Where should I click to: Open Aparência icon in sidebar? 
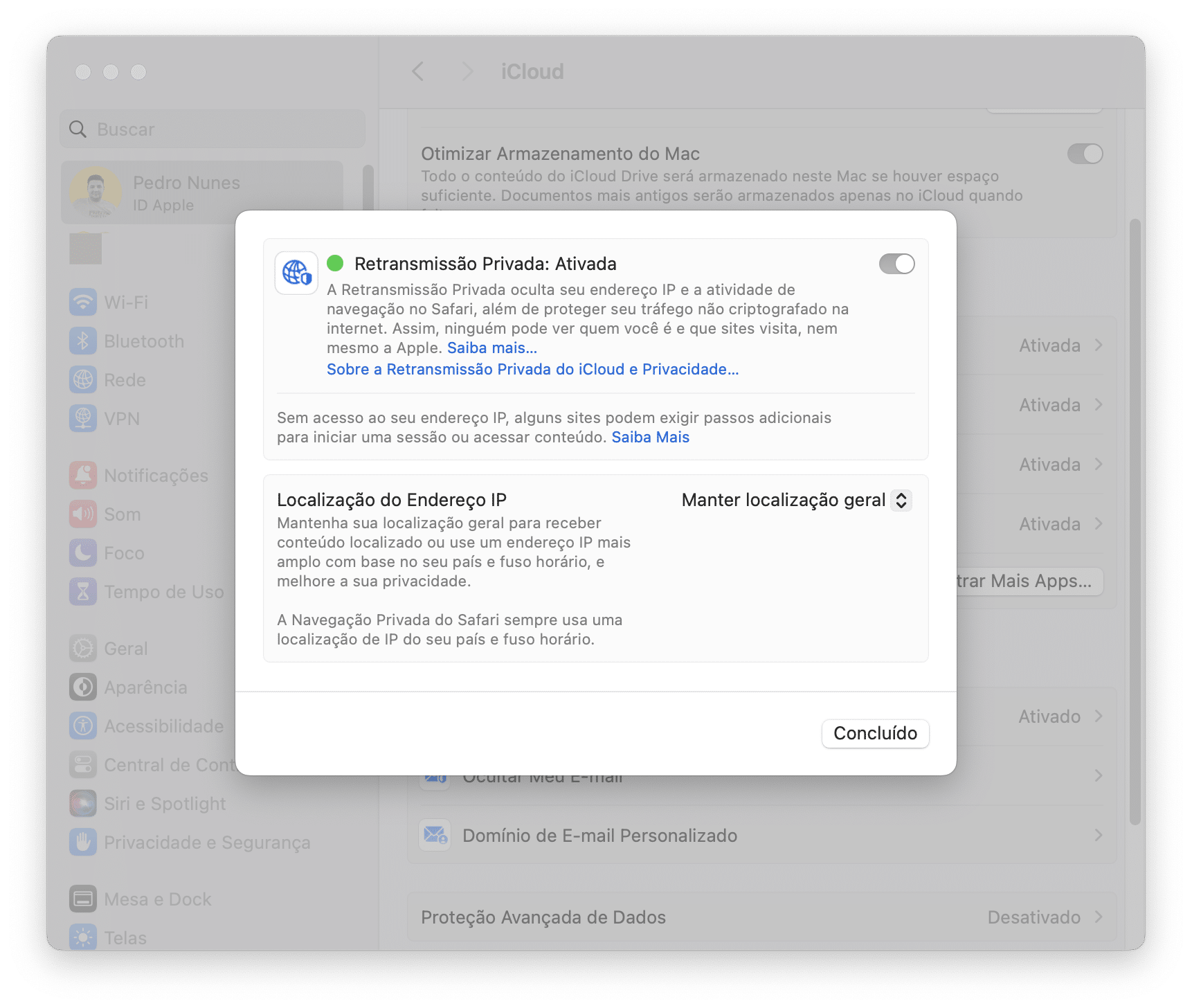83,687
